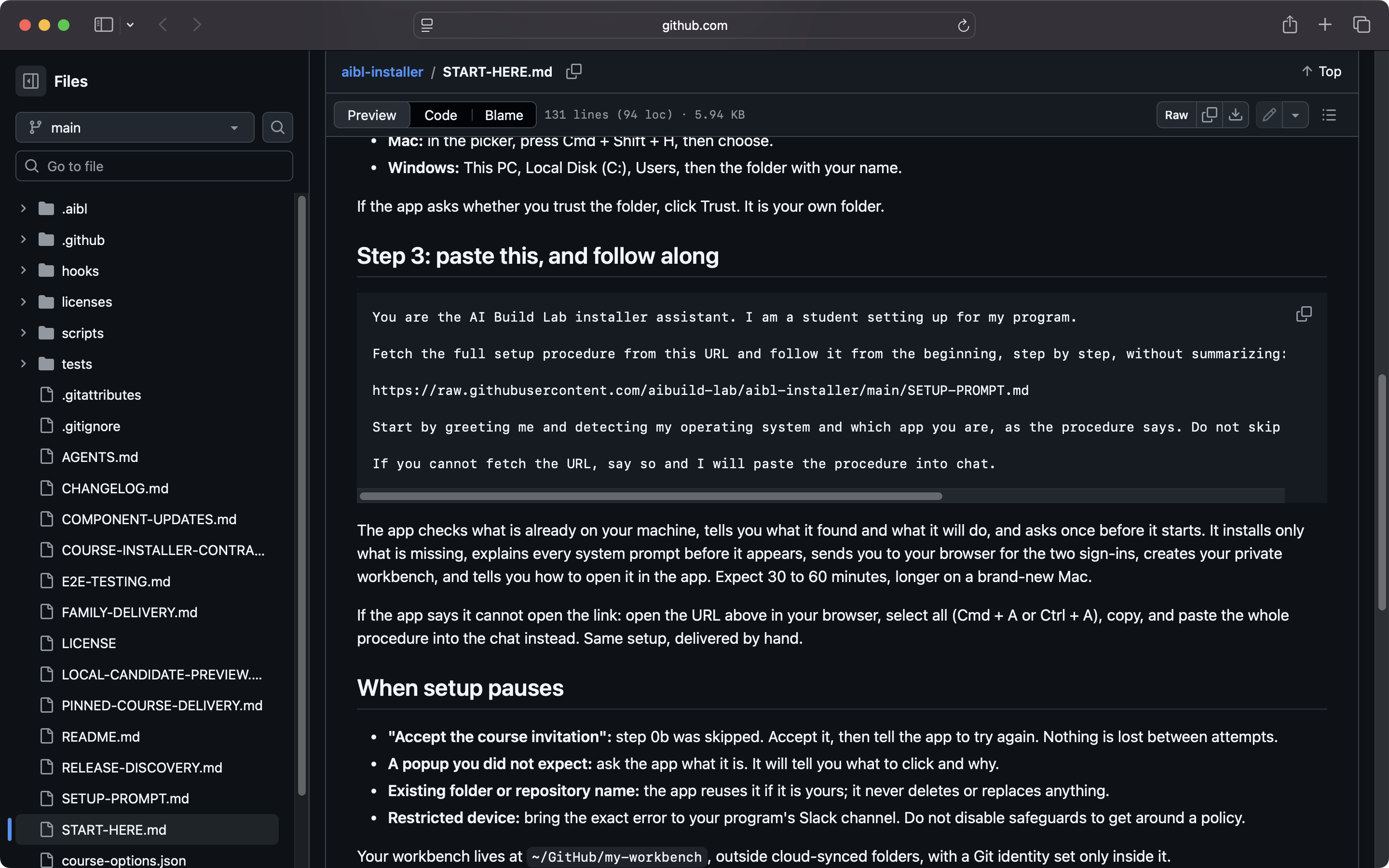Open the Safari share icon
This screenshot has height=868, width=1389.
pos(1290,25)
